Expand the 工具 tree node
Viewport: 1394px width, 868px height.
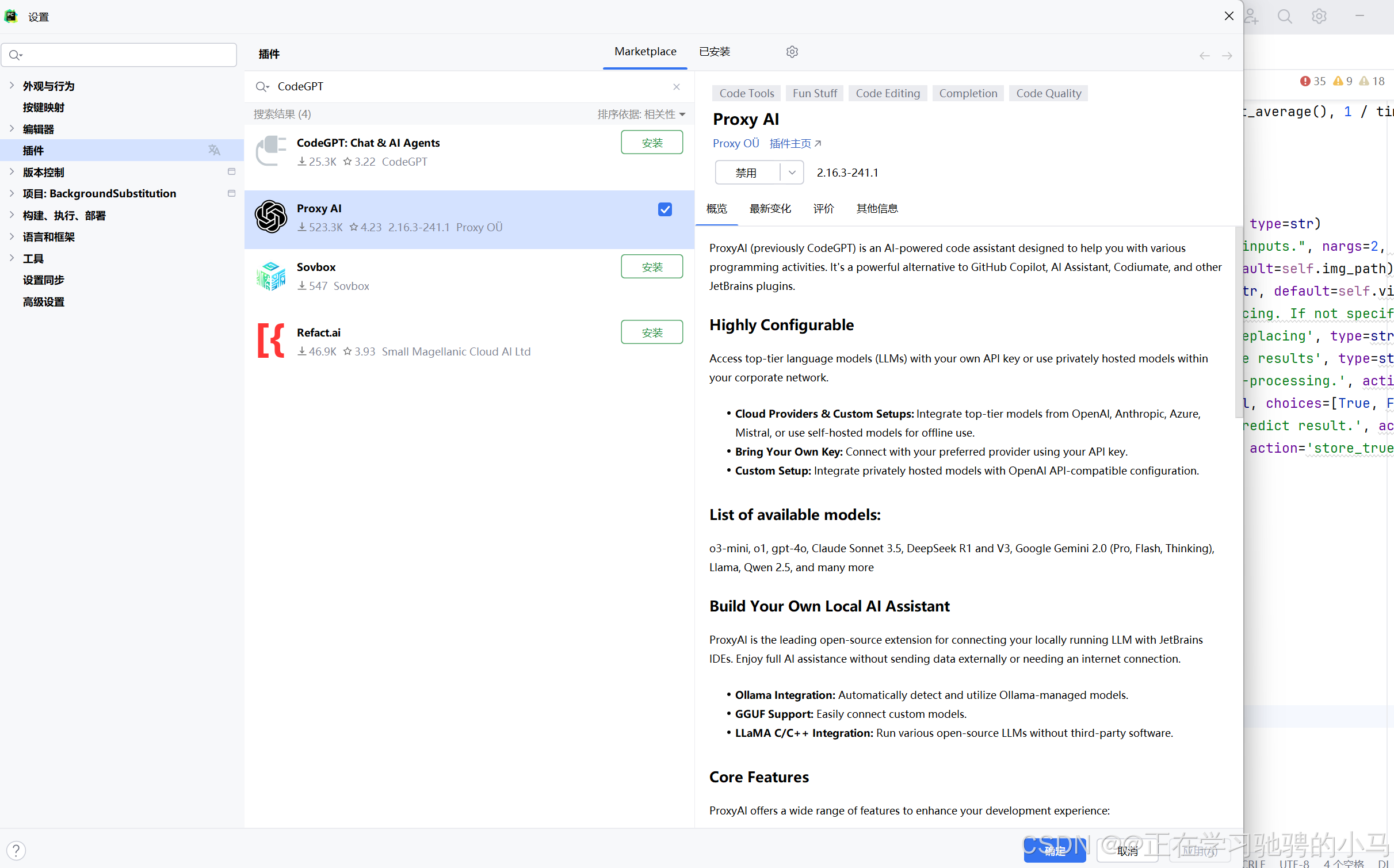(x=12, y=258)
